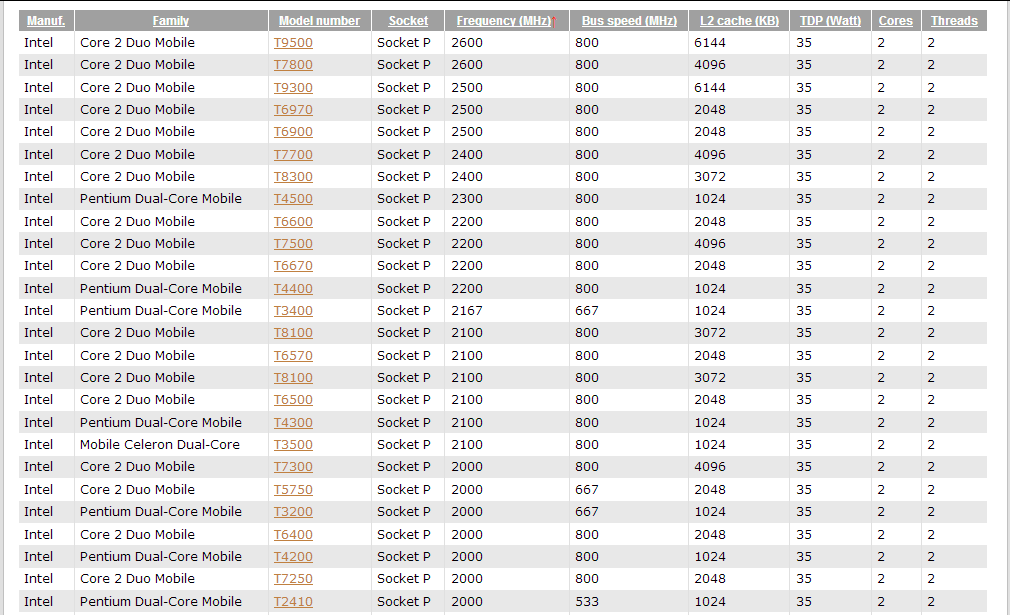
Task: Click 4096 cache in the T7800 row
Action: (x=710, y=64)
